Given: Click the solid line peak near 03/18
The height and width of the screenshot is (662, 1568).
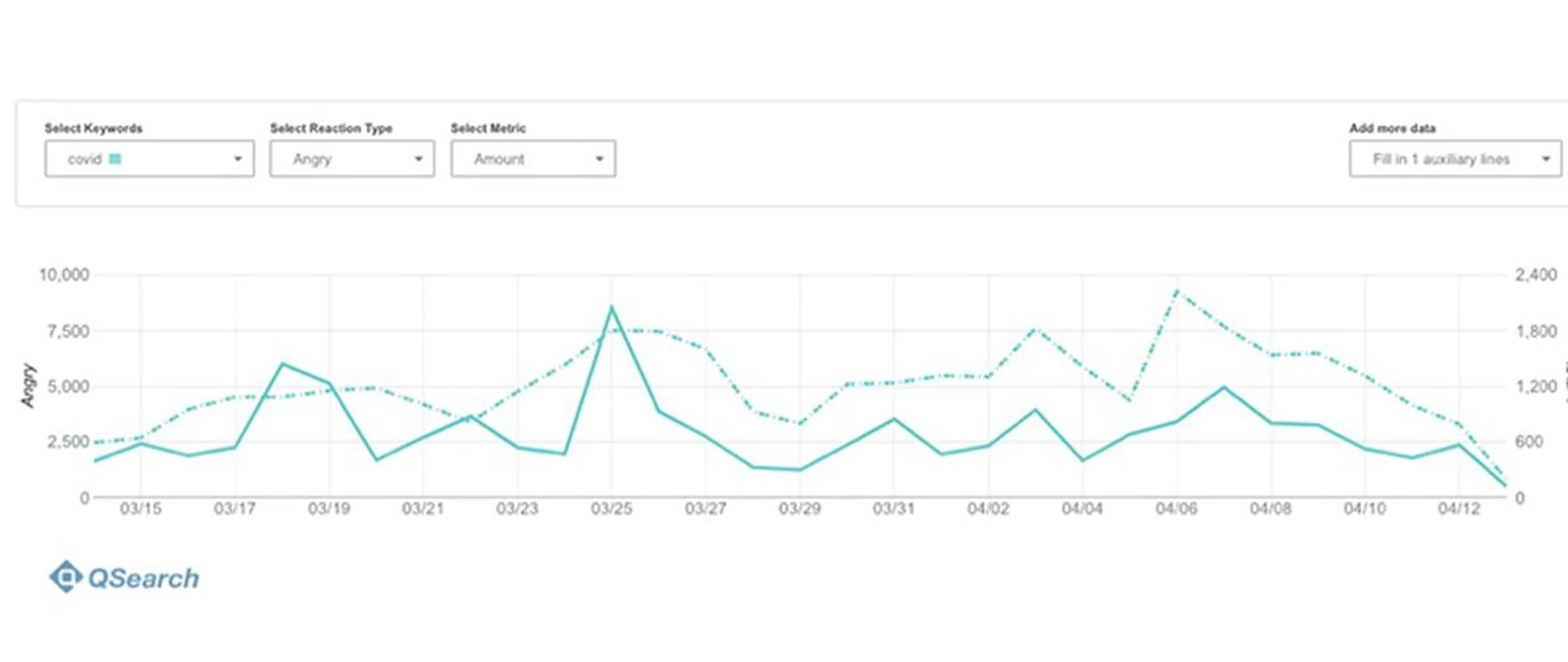Looking at the screenshot, I should click(x=283, y=364).
